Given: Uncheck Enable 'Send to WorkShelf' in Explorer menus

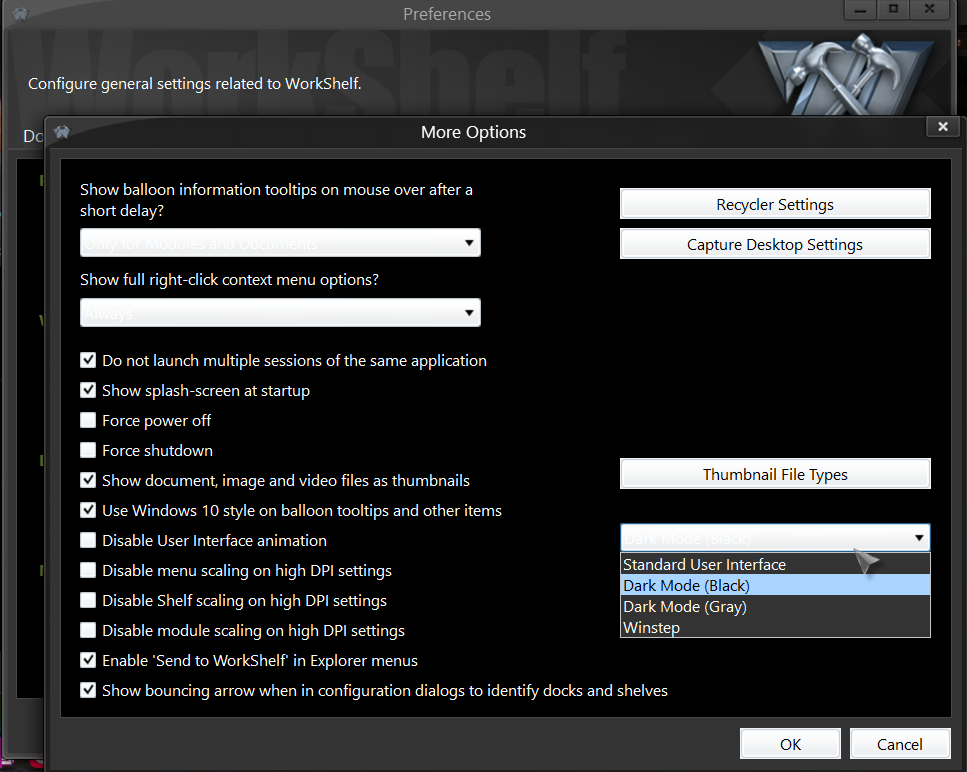Looking at the screenshot, I should (88, 660).
